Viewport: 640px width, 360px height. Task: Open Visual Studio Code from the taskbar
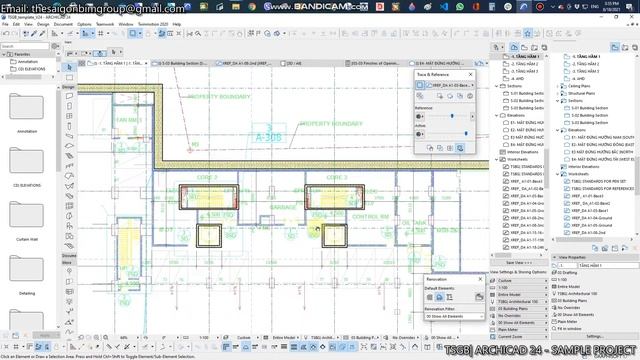click(x=444, y=7)
